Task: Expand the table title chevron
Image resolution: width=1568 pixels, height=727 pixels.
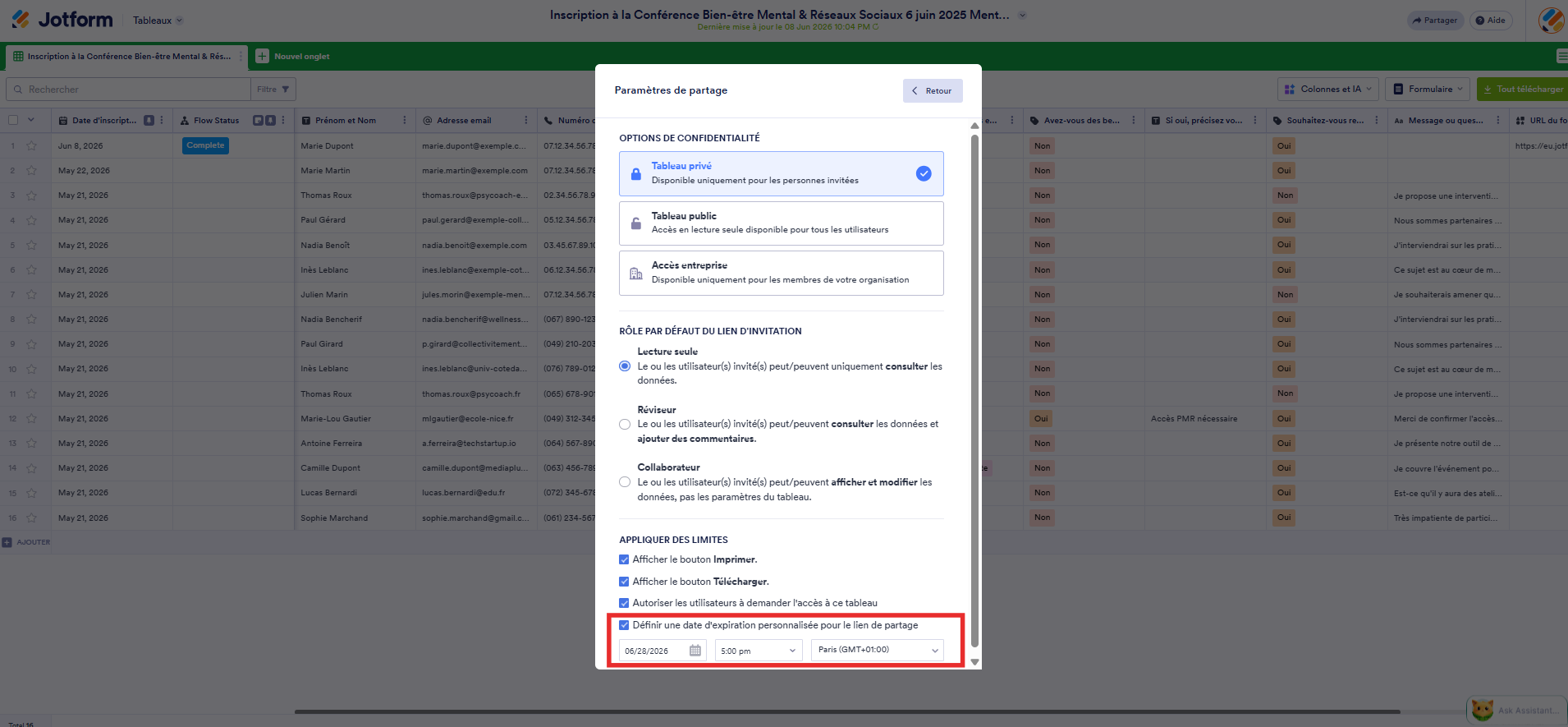Action: pyautogui.click(x=1022, y=15)
